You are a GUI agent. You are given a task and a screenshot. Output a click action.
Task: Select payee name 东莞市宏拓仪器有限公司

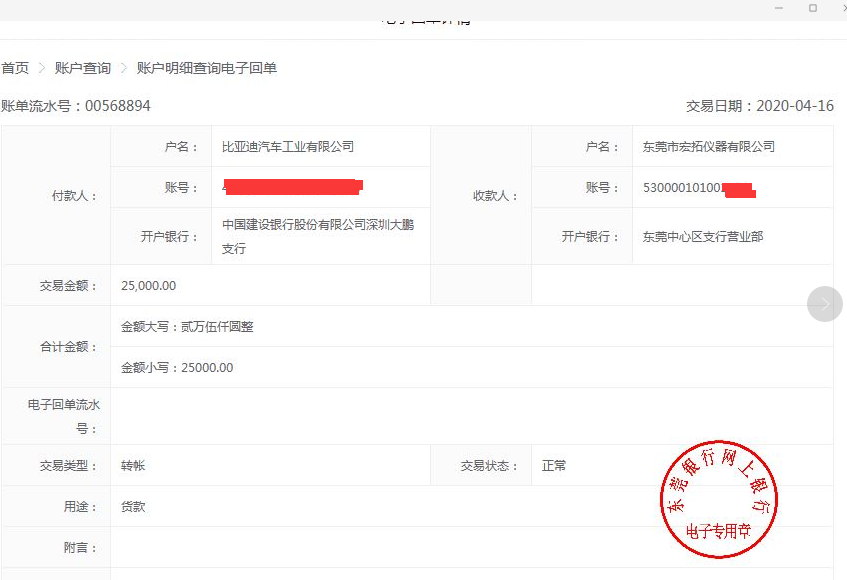click(709, 147)
